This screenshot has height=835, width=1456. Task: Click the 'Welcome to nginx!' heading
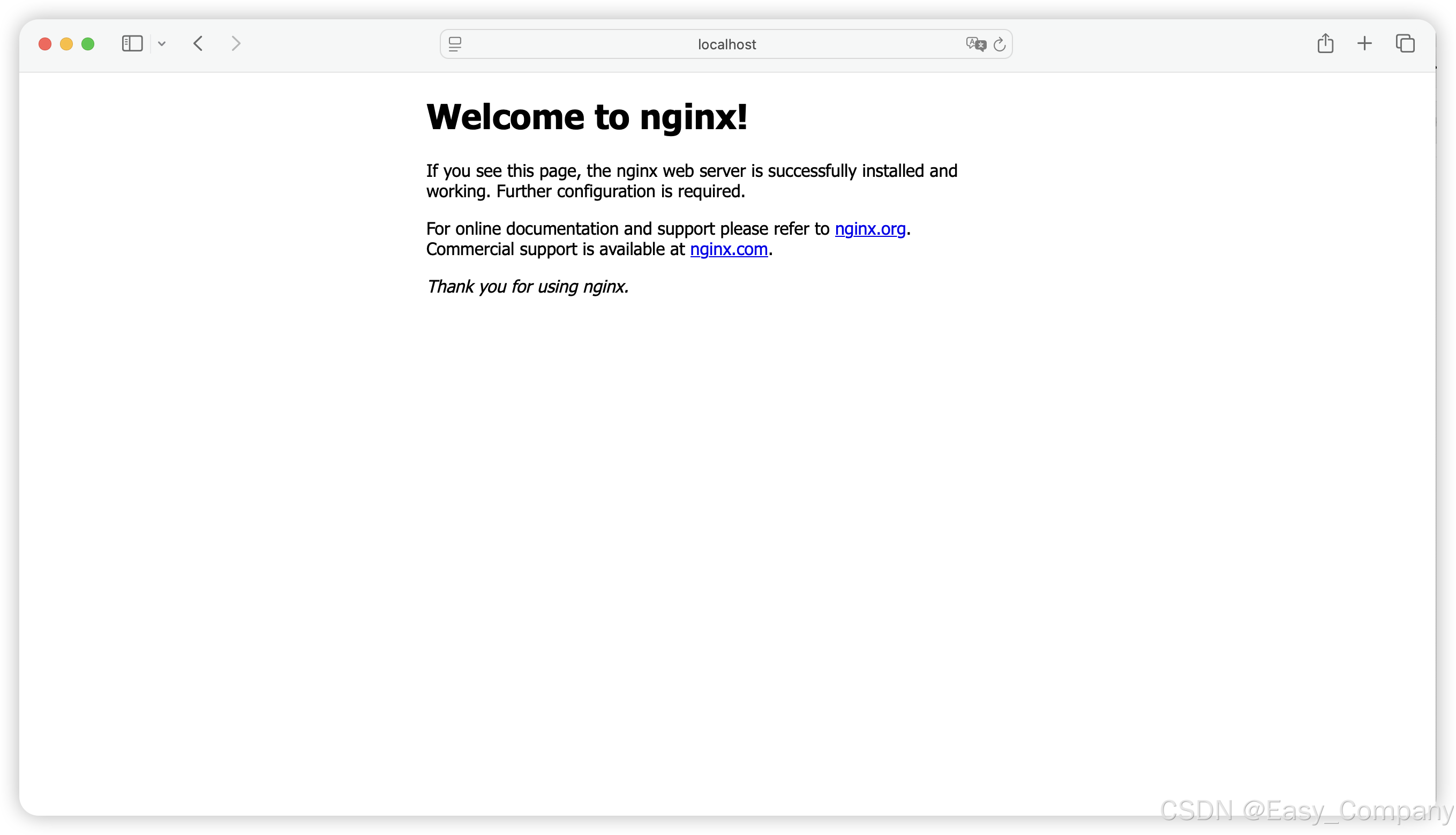587,117
